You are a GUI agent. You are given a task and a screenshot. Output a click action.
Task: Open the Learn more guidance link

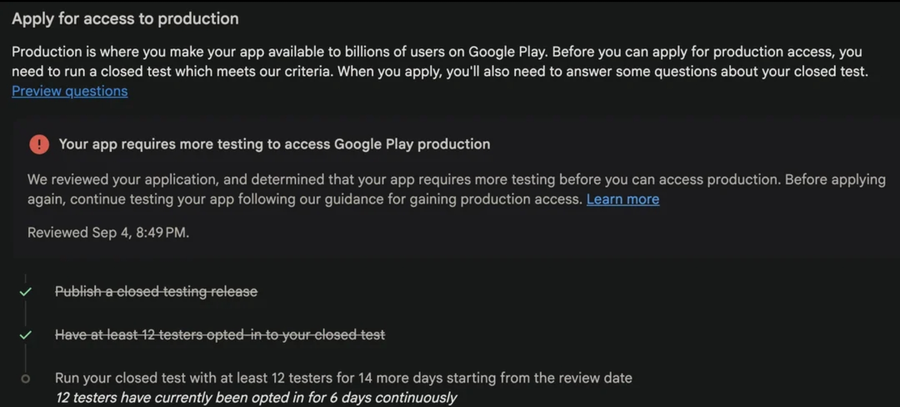point(623,199)
